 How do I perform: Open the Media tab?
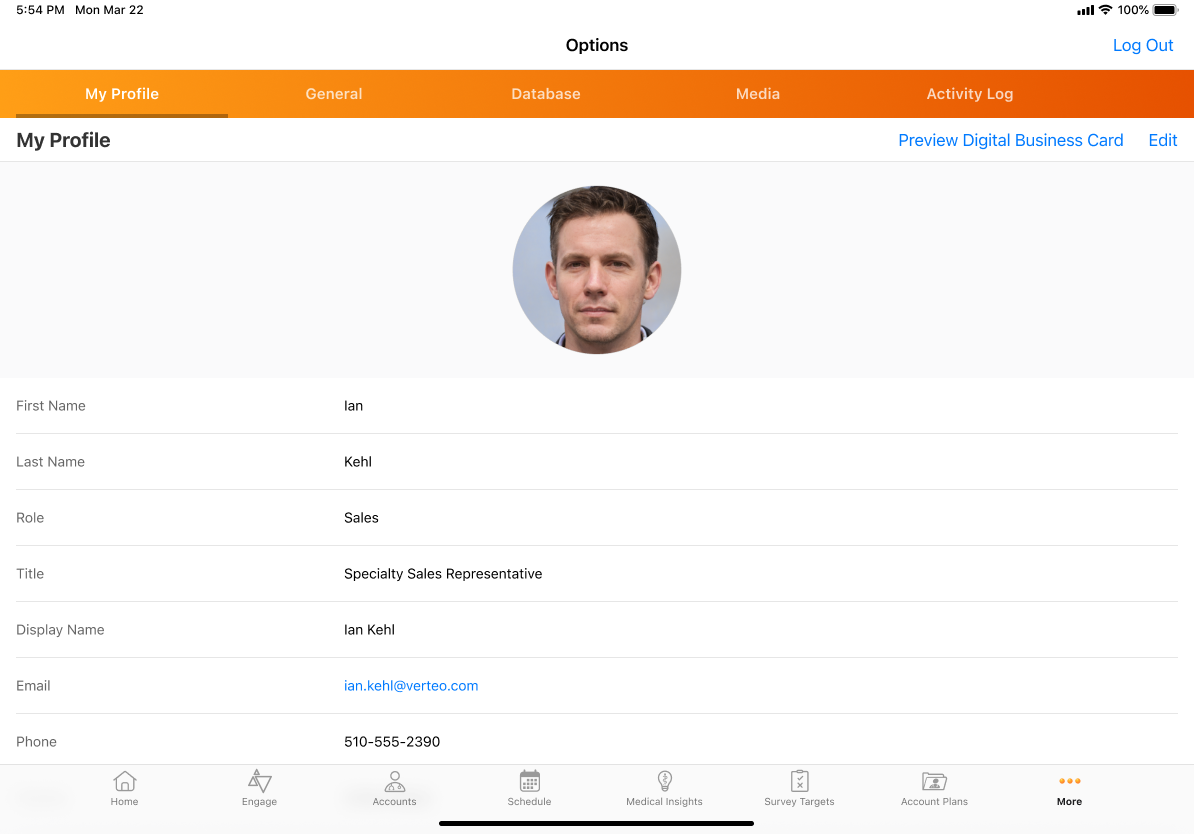(x=758, y=94)
